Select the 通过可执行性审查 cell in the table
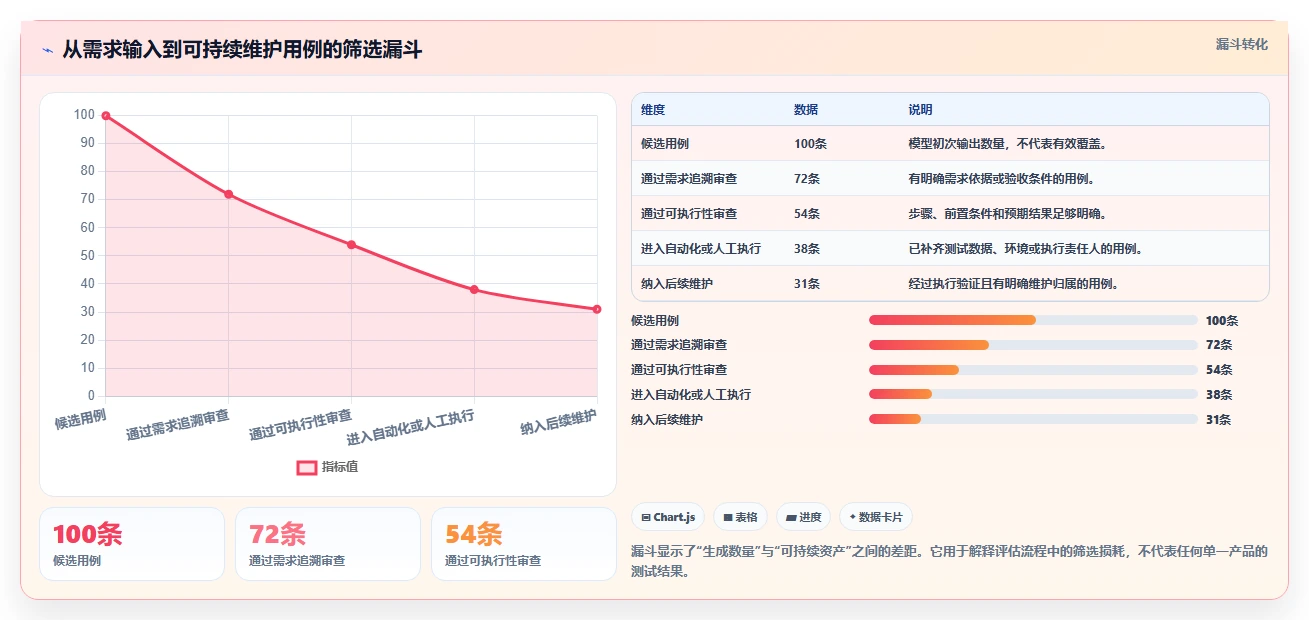 click(x=689, y=213)
